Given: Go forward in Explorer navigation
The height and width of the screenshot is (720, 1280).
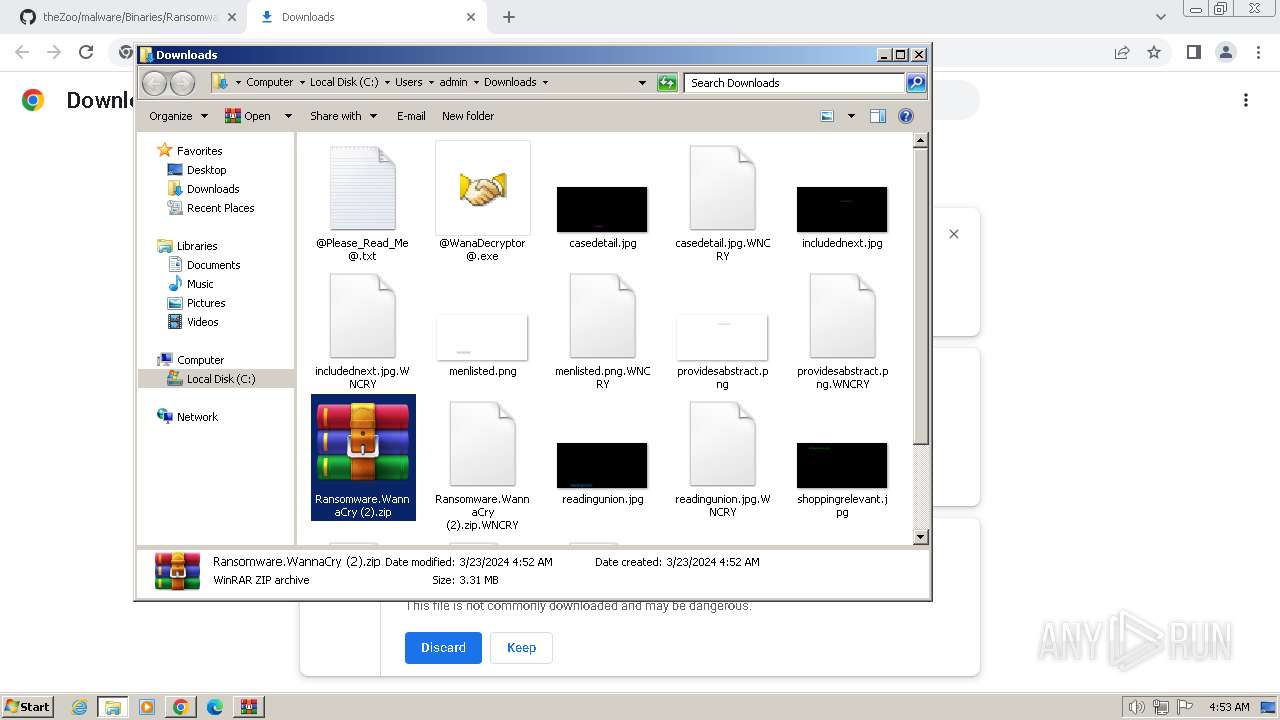Looking at the screenshot, I should (183, 83).
